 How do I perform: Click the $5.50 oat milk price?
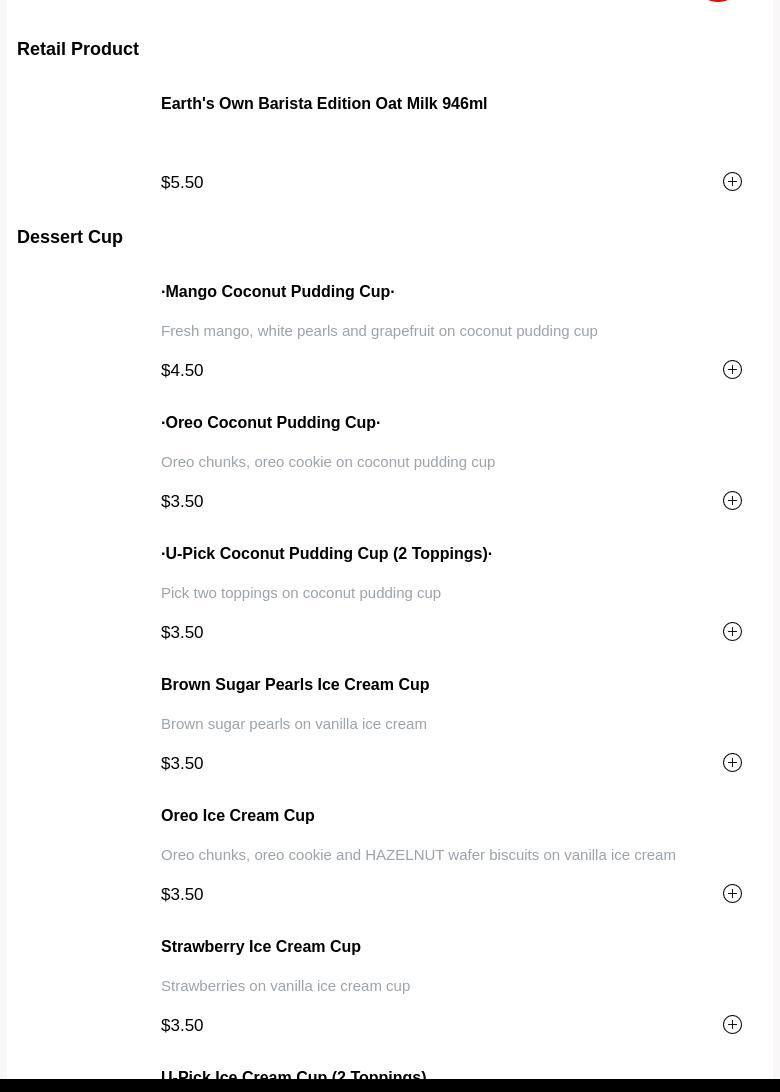coord(182,183)
